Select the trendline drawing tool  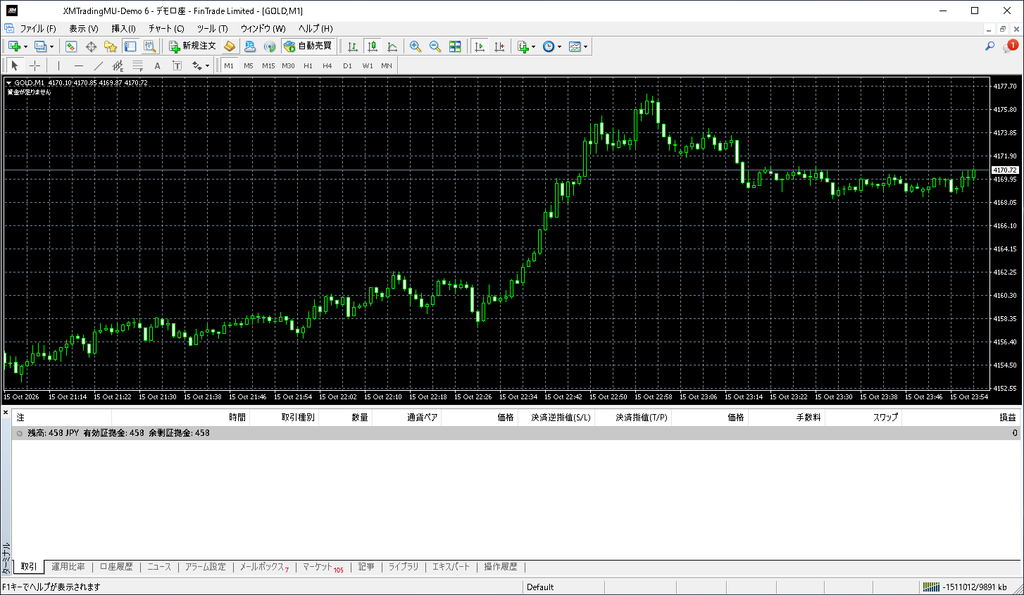point(98,65)
